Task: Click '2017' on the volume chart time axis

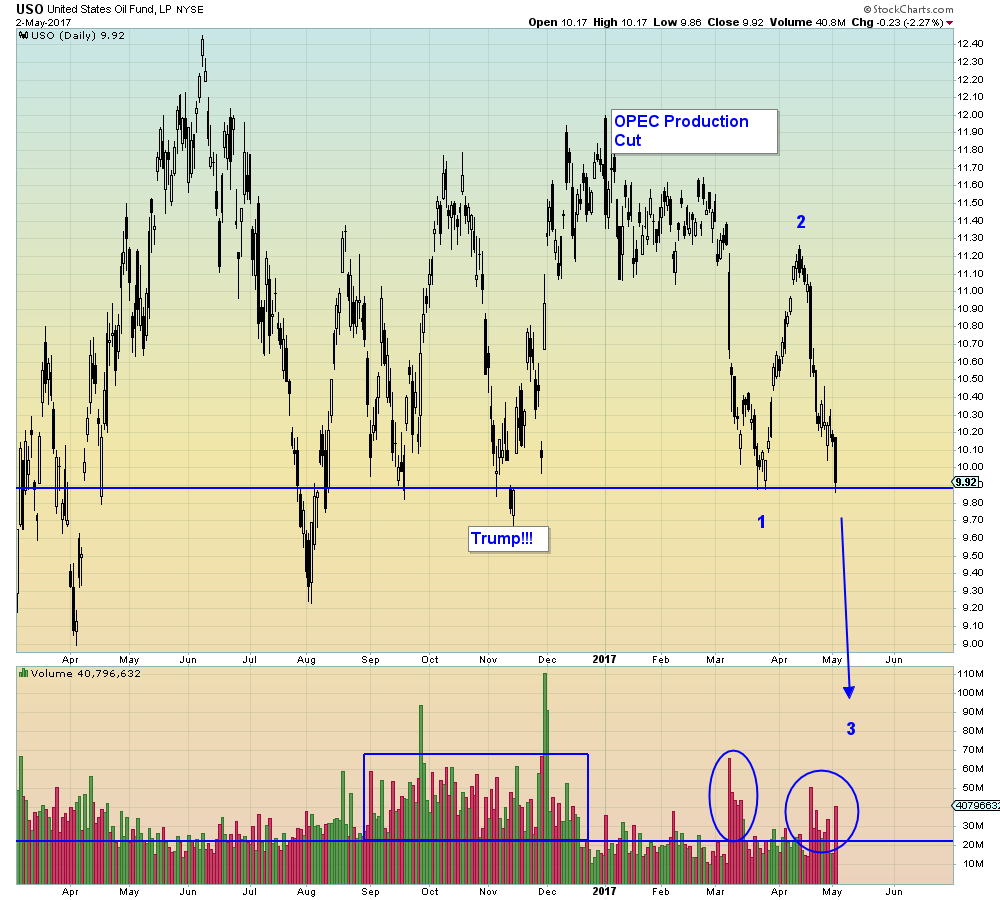Action: click(604, 892)
